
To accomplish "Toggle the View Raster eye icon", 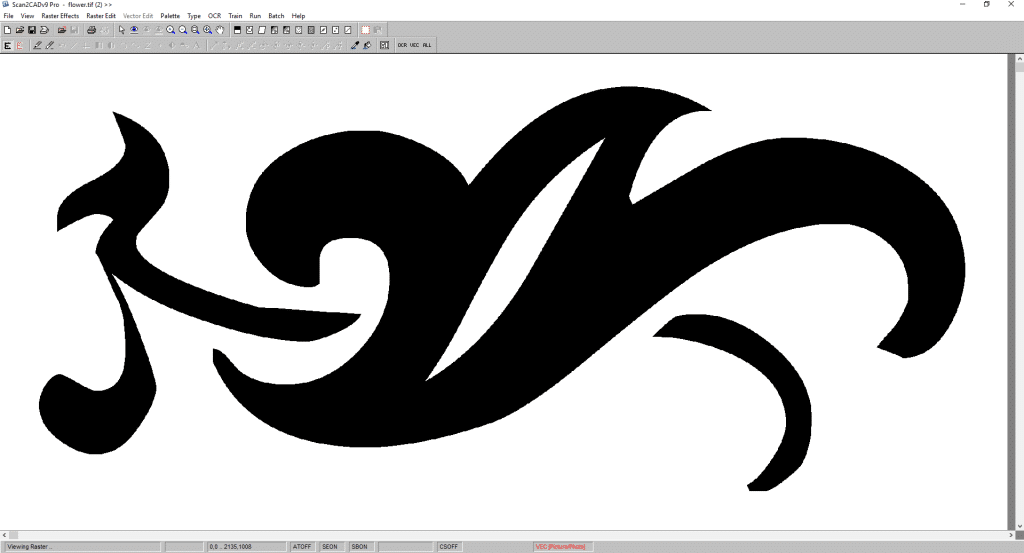I will [134, 30].
